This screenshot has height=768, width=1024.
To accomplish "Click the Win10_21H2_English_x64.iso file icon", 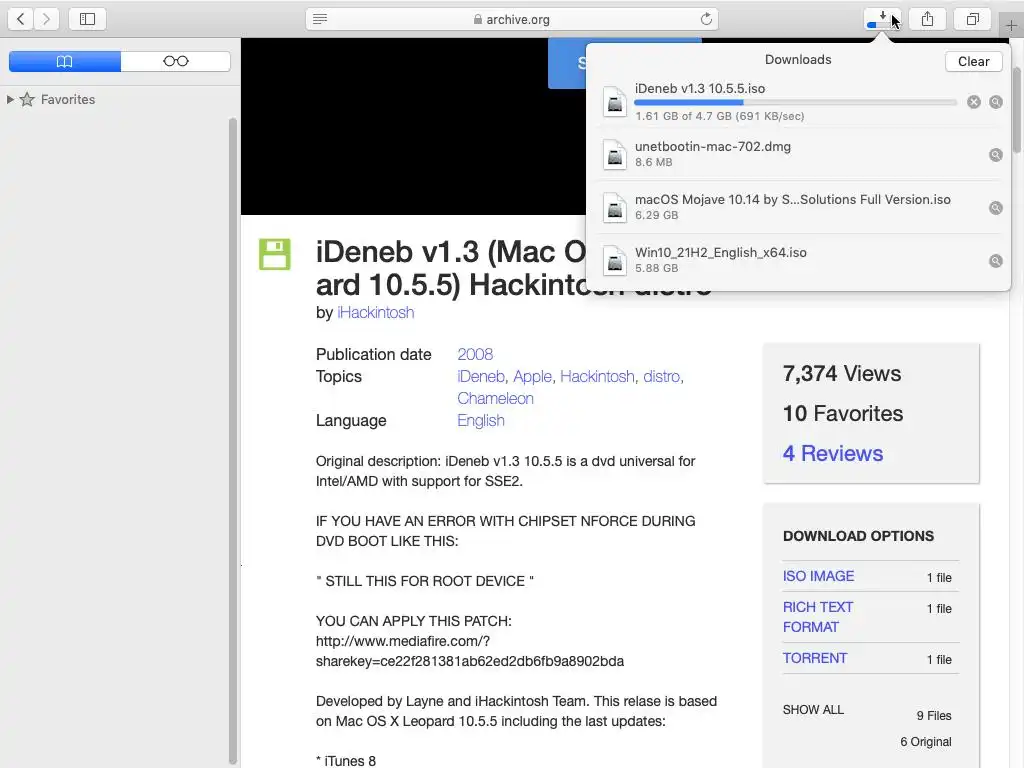I will coord(615,261).
